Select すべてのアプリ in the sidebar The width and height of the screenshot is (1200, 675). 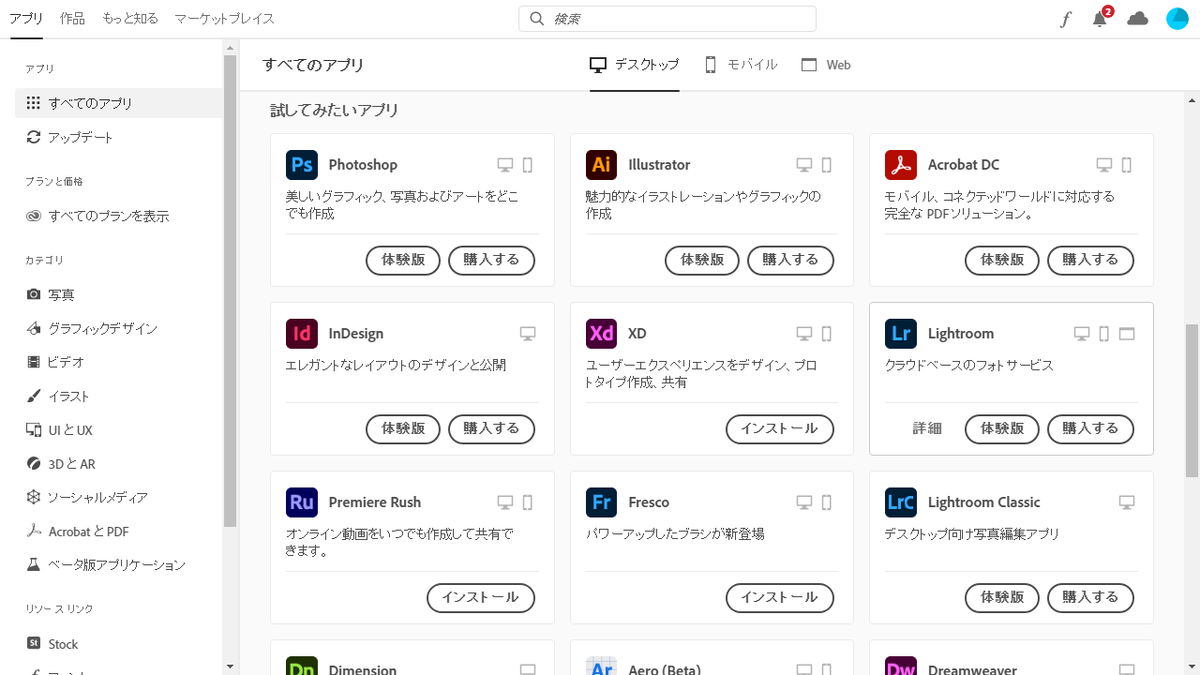pyautogui.click(x=119, y=103)
